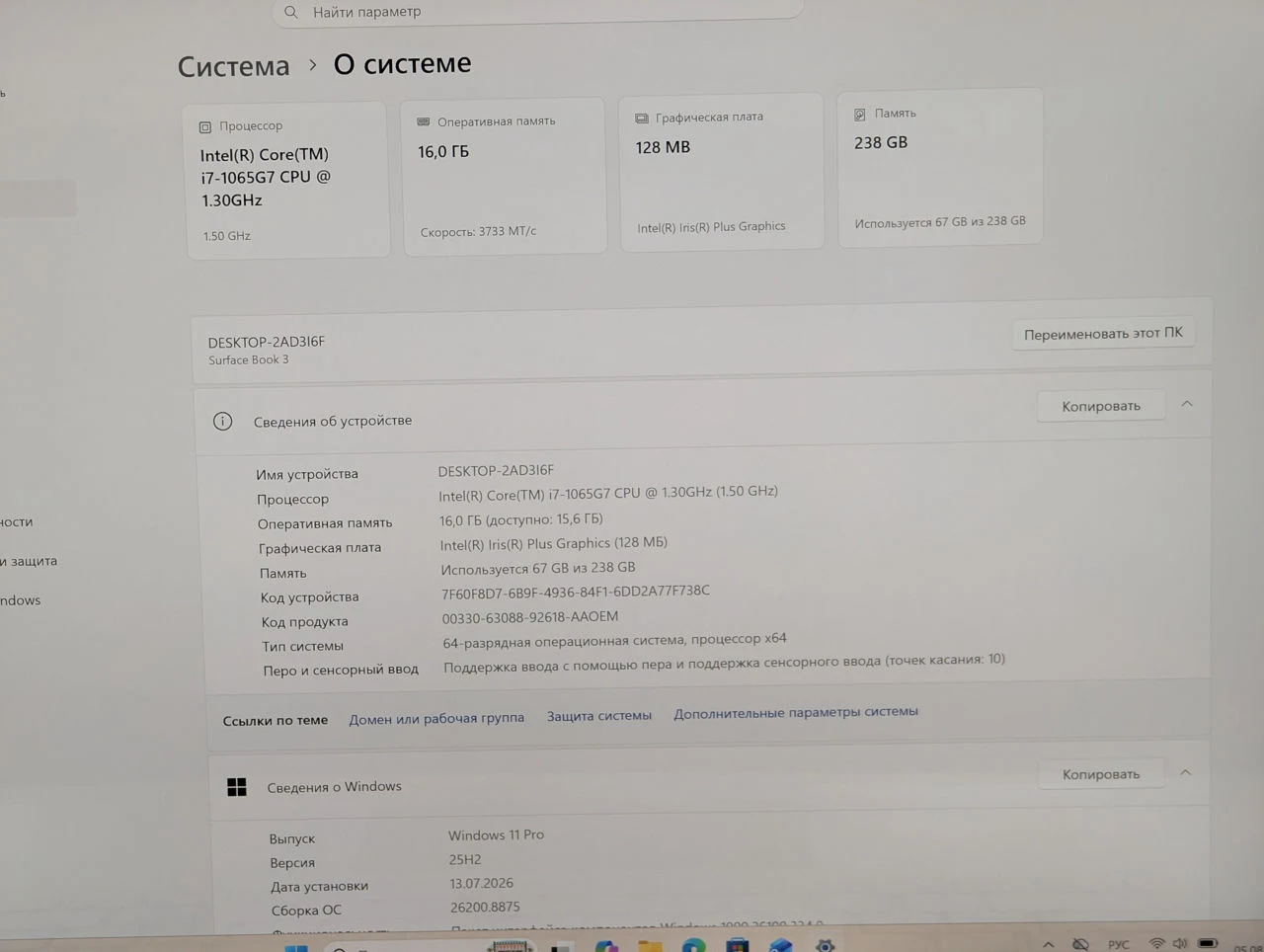Click the memory icon on the Оперативная память card
The image size is (1264, 952).
coord(424,122)
